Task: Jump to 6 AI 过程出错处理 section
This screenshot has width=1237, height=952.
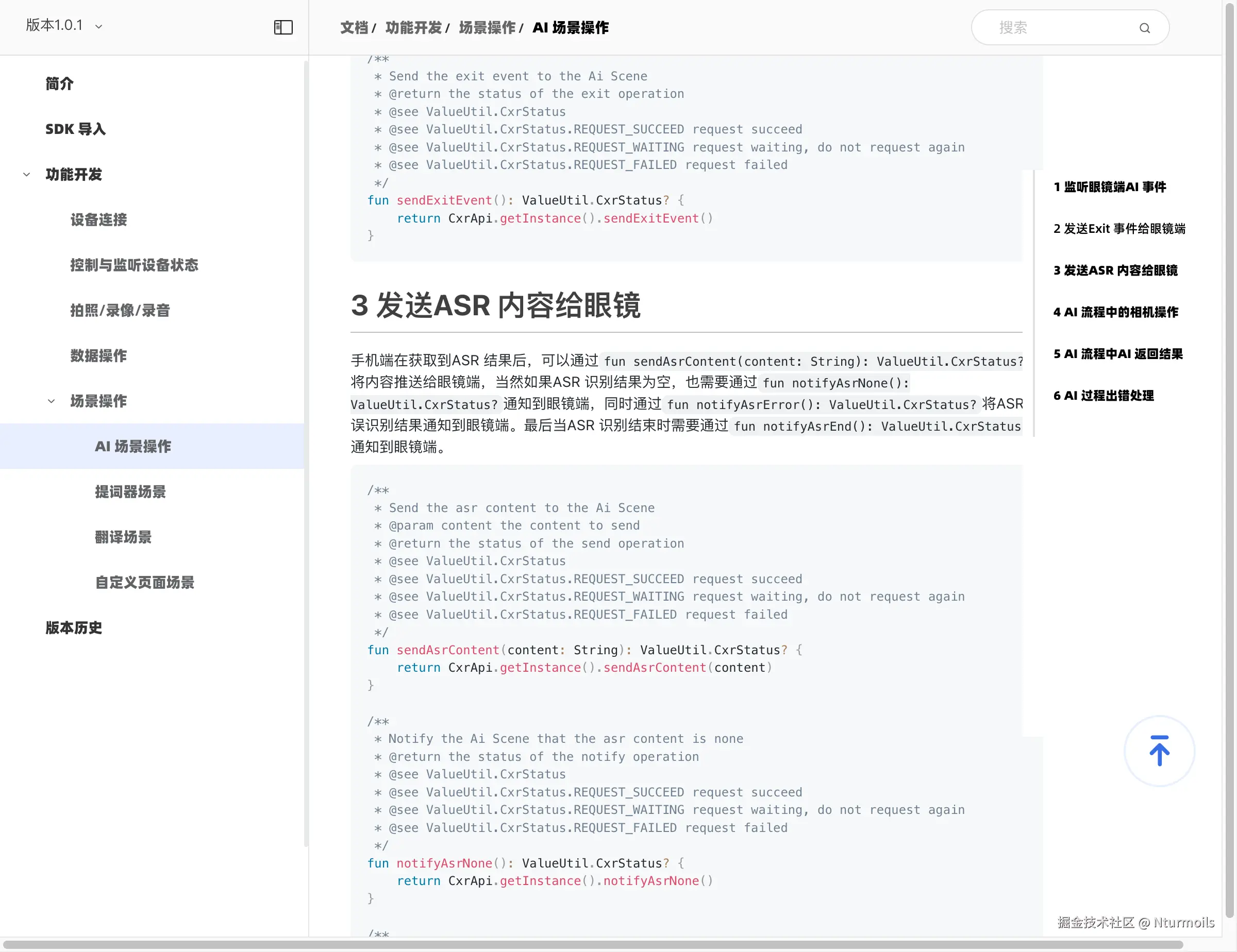Action: tap(1103, 396)
